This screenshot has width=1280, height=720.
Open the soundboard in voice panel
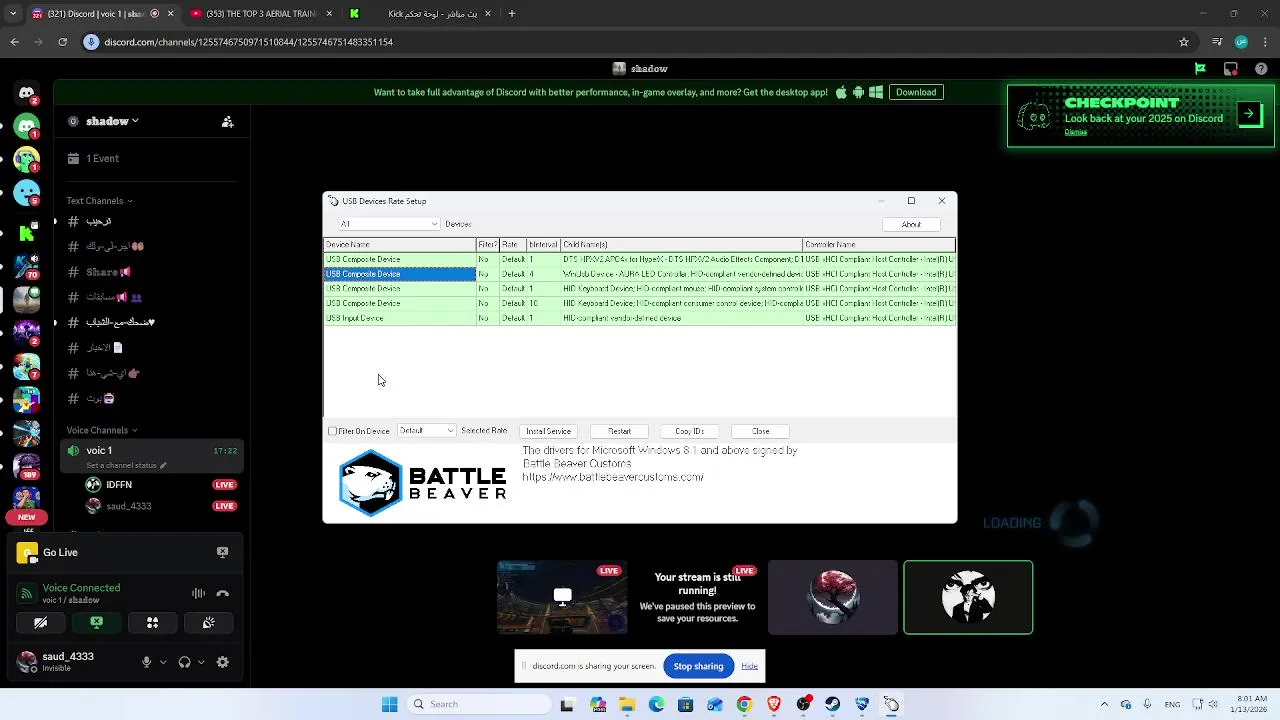click(x=208, y=622)
